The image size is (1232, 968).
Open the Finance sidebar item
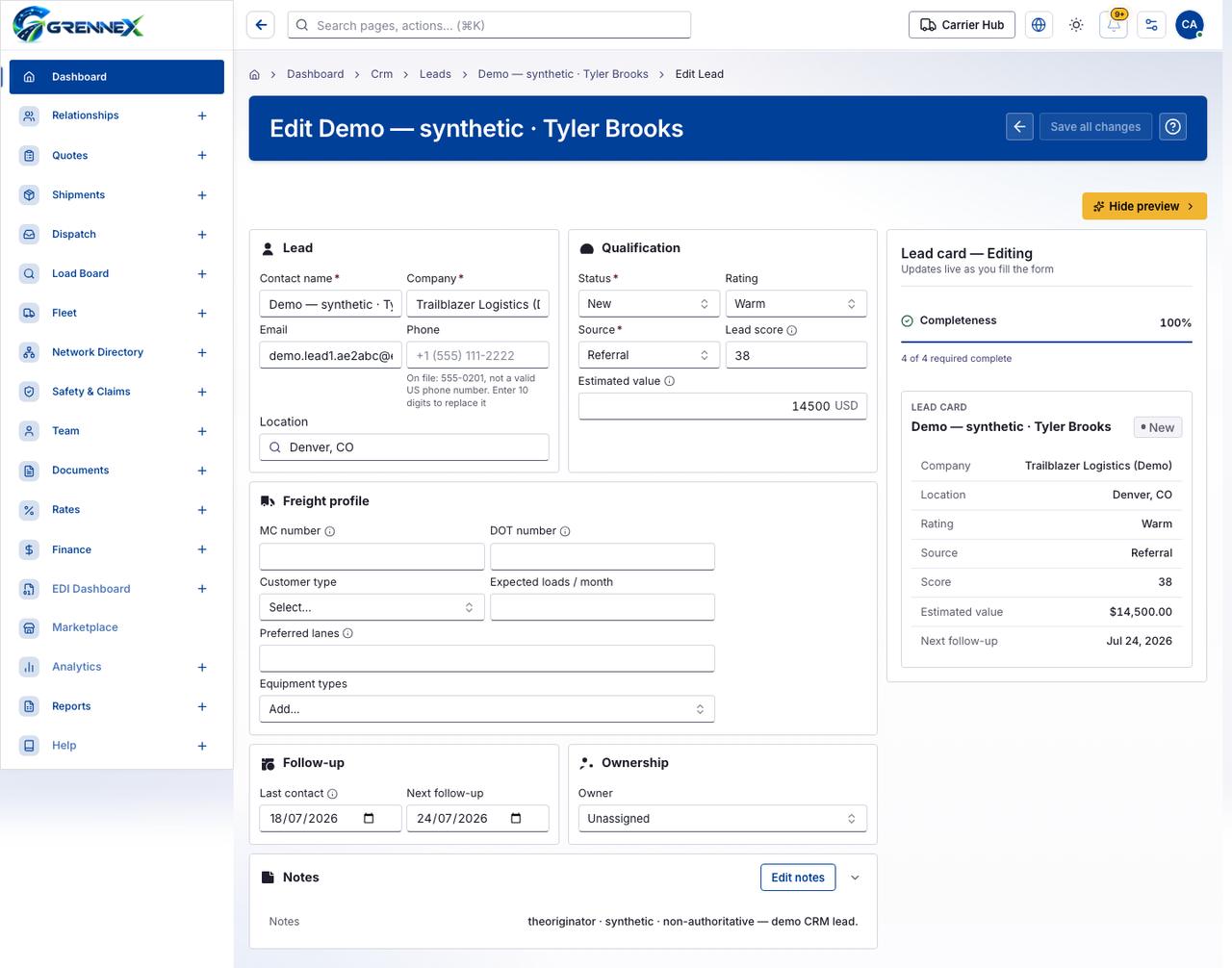[116, 549]
